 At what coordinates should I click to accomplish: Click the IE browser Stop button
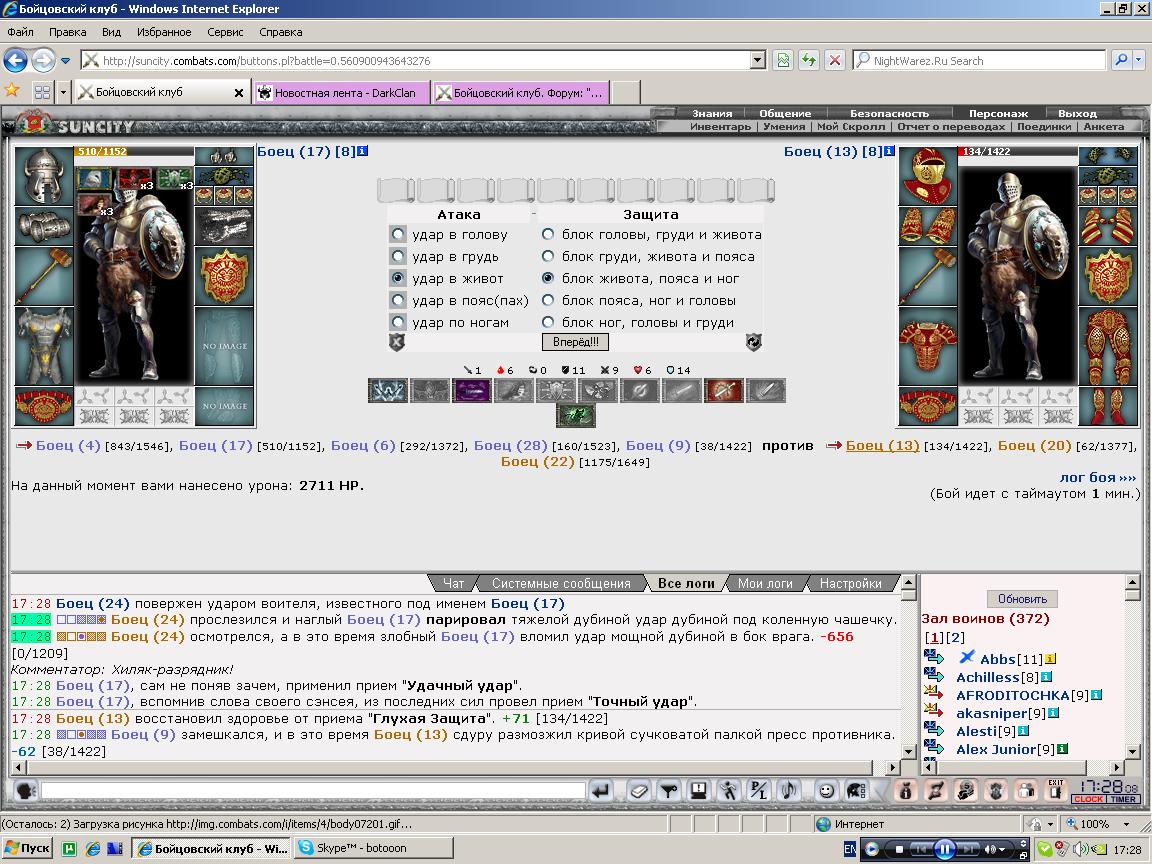tap(835, 60)
